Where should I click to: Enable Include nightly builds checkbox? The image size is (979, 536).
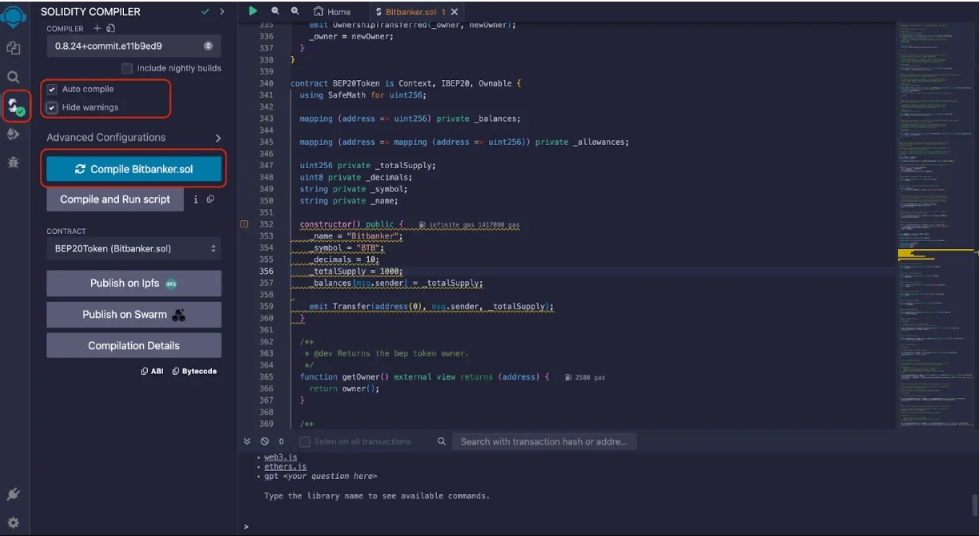click(127, 68)
